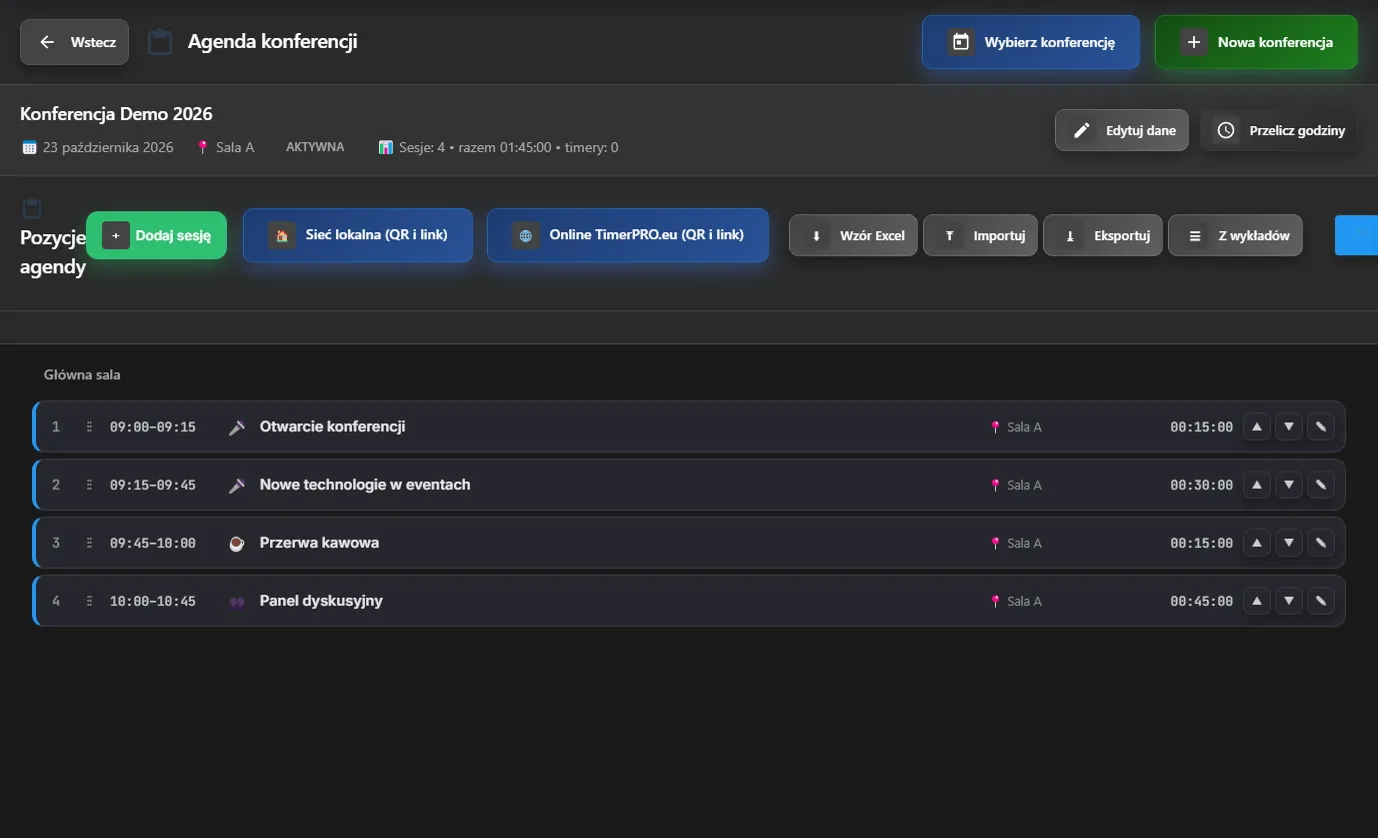
Task: Click the Główna sala group label
Action: tap(82, 375)
